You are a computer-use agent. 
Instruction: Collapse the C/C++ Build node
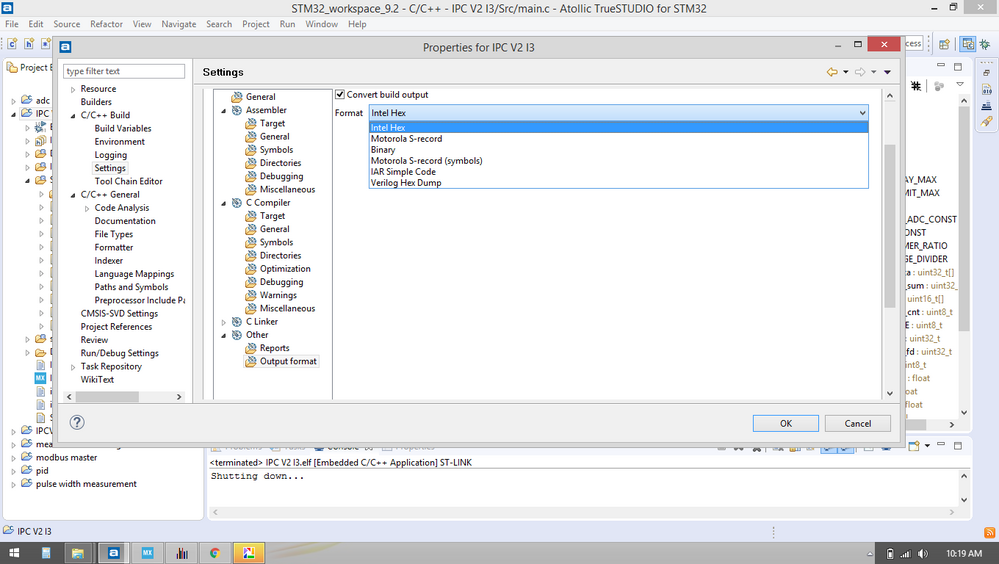point(73,116)
